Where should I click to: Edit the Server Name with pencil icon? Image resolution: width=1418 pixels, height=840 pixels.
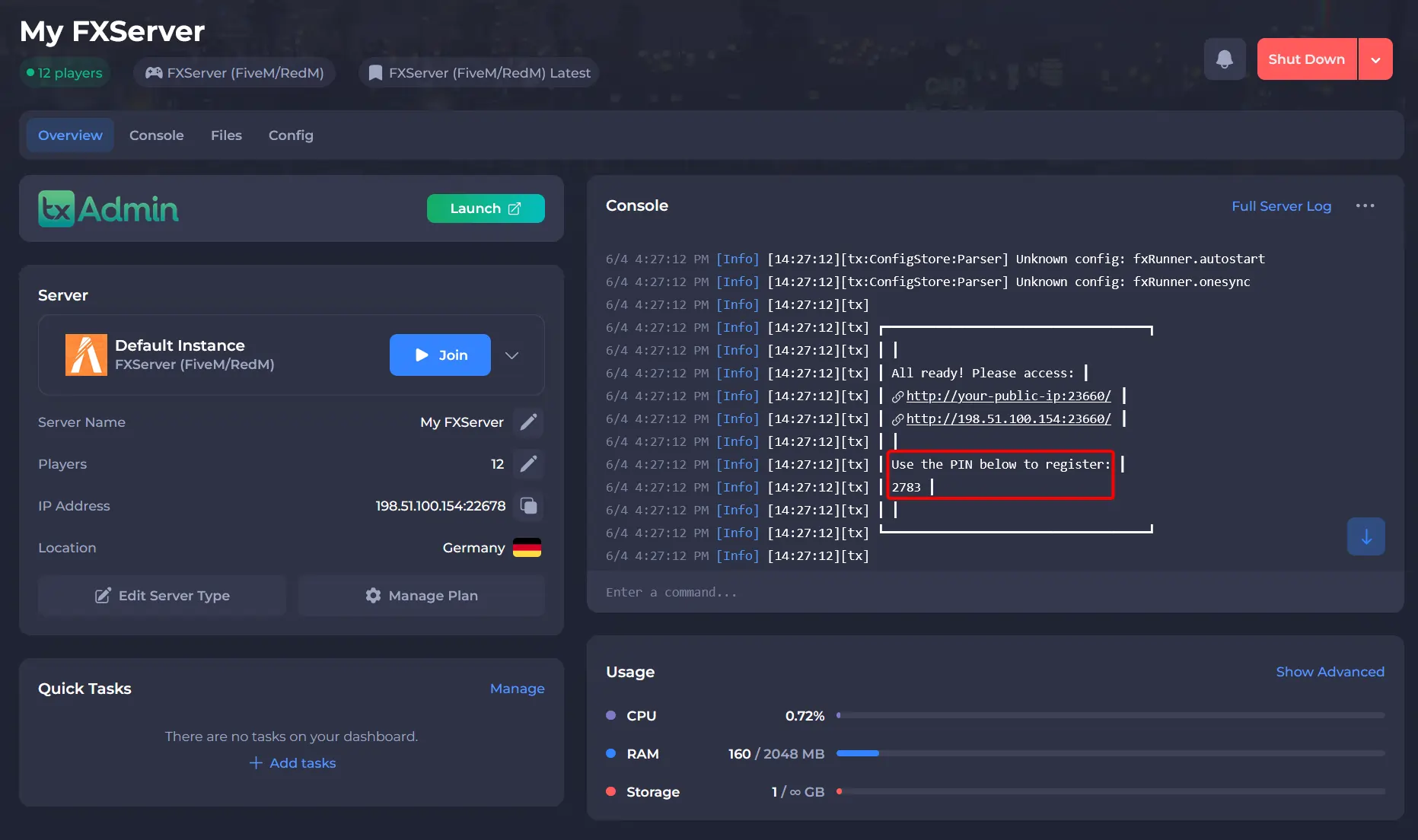[x=528, y=422]
